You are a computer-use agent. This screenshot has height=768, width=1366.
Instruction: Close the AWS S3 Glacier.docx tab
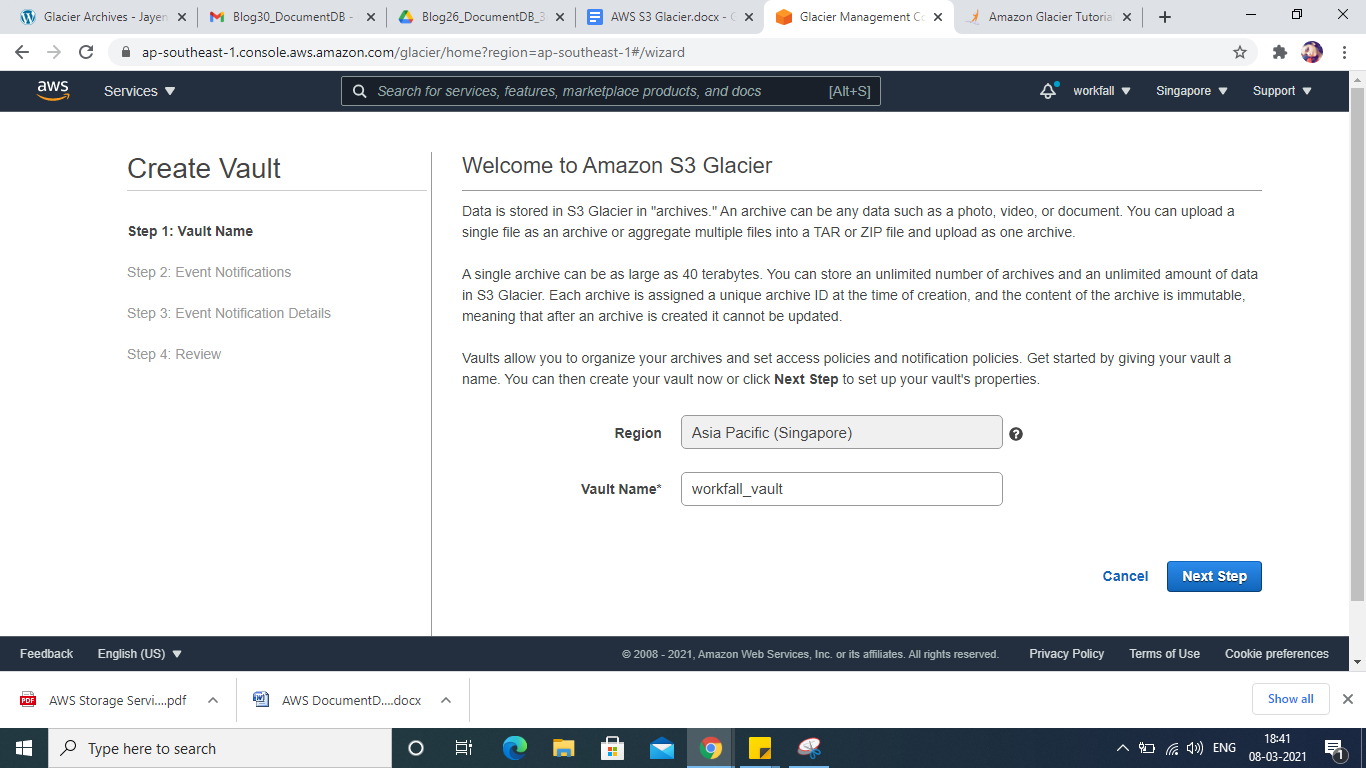click(x=748, y=17)
